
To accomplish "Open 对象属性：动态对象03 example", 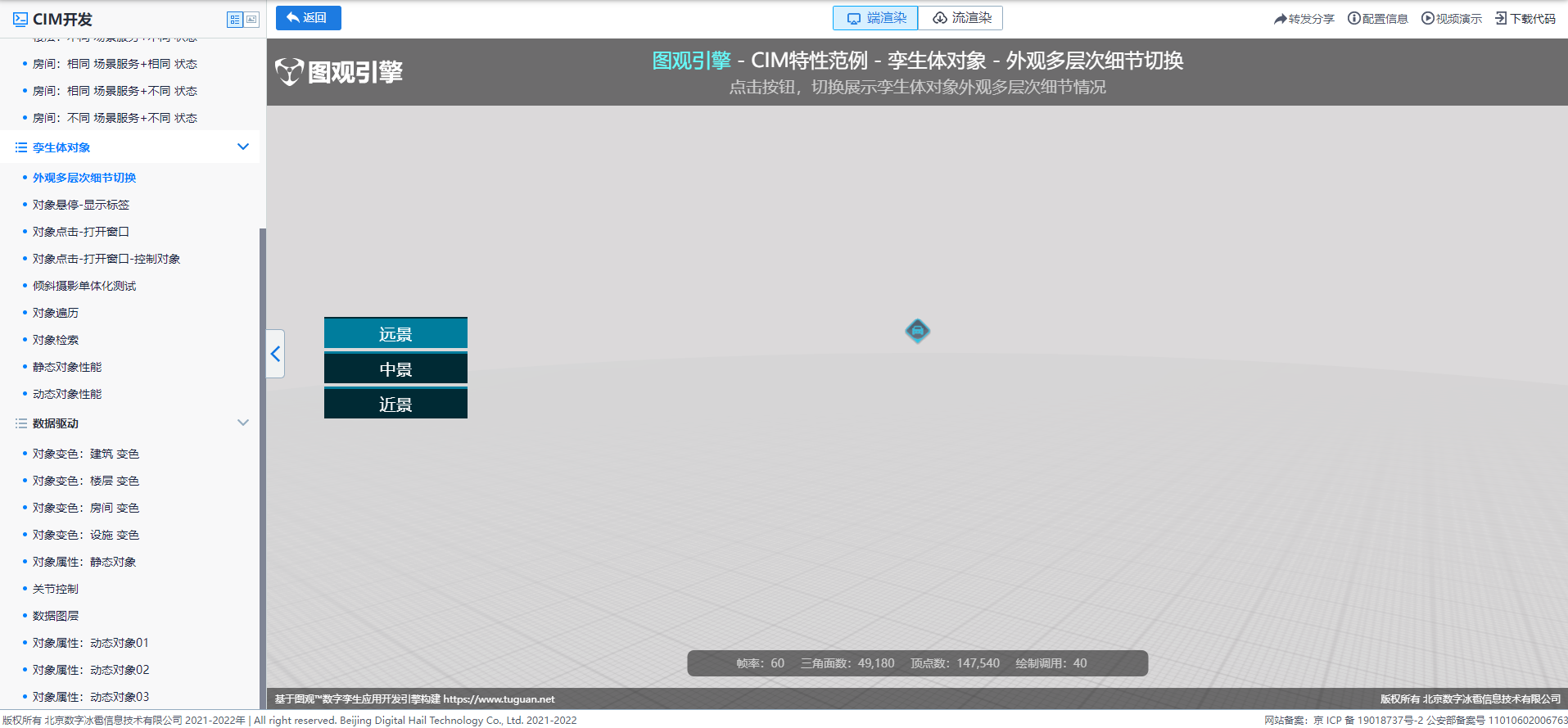I will [91, 697].
